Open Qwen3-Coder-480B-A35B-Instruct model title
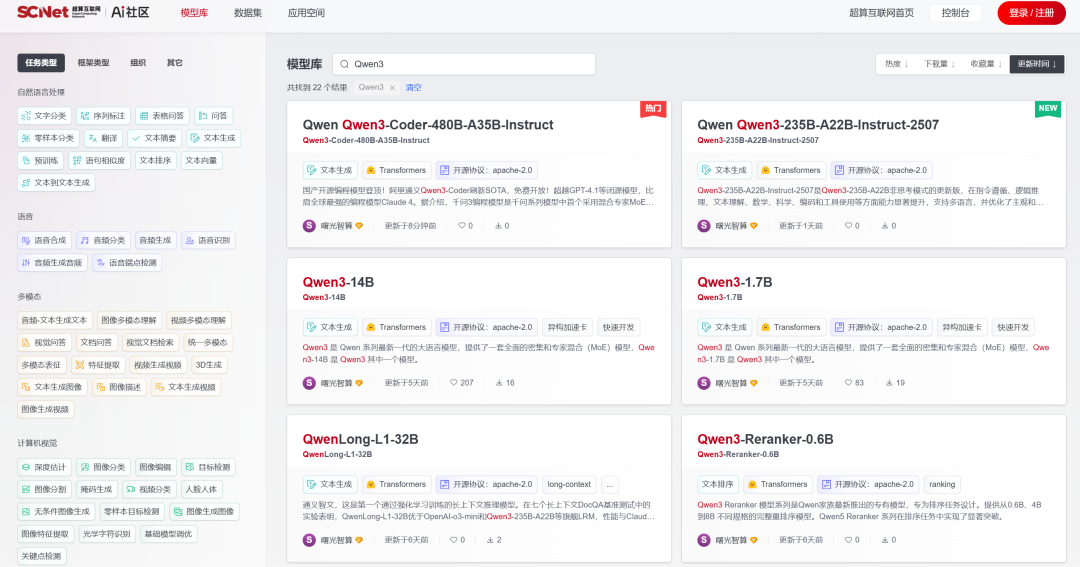1080x567 pixels. coord(428,125)
